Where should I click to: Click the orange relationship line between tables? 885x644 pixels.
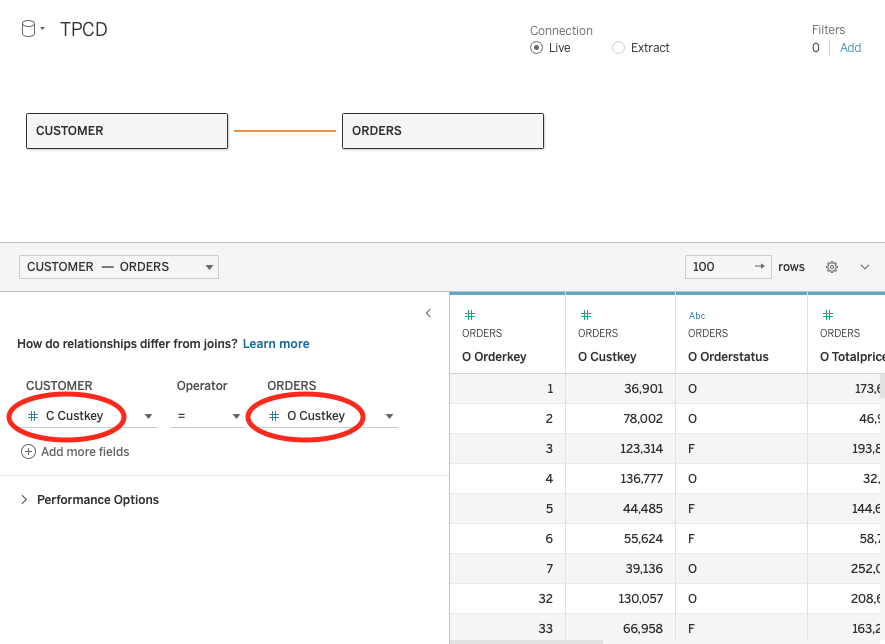pyautogui.click(x=285, y=130)
